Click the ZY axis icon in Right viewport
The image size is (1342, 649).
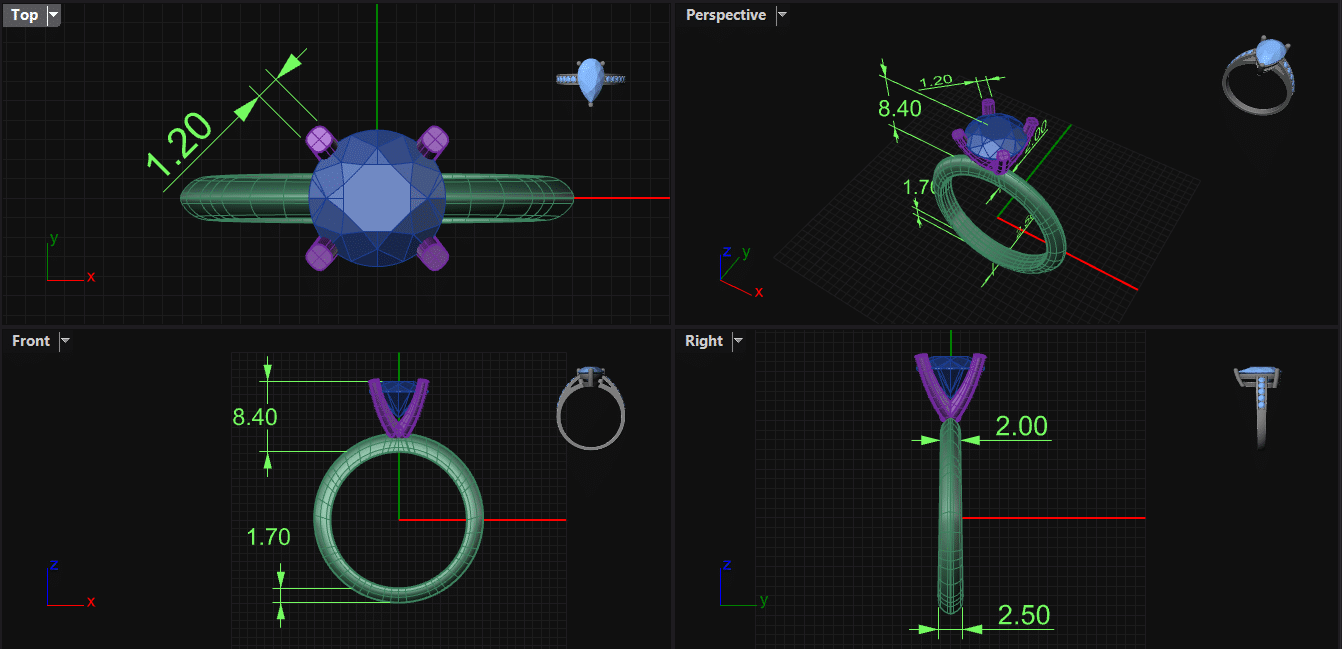click(740, 585)
